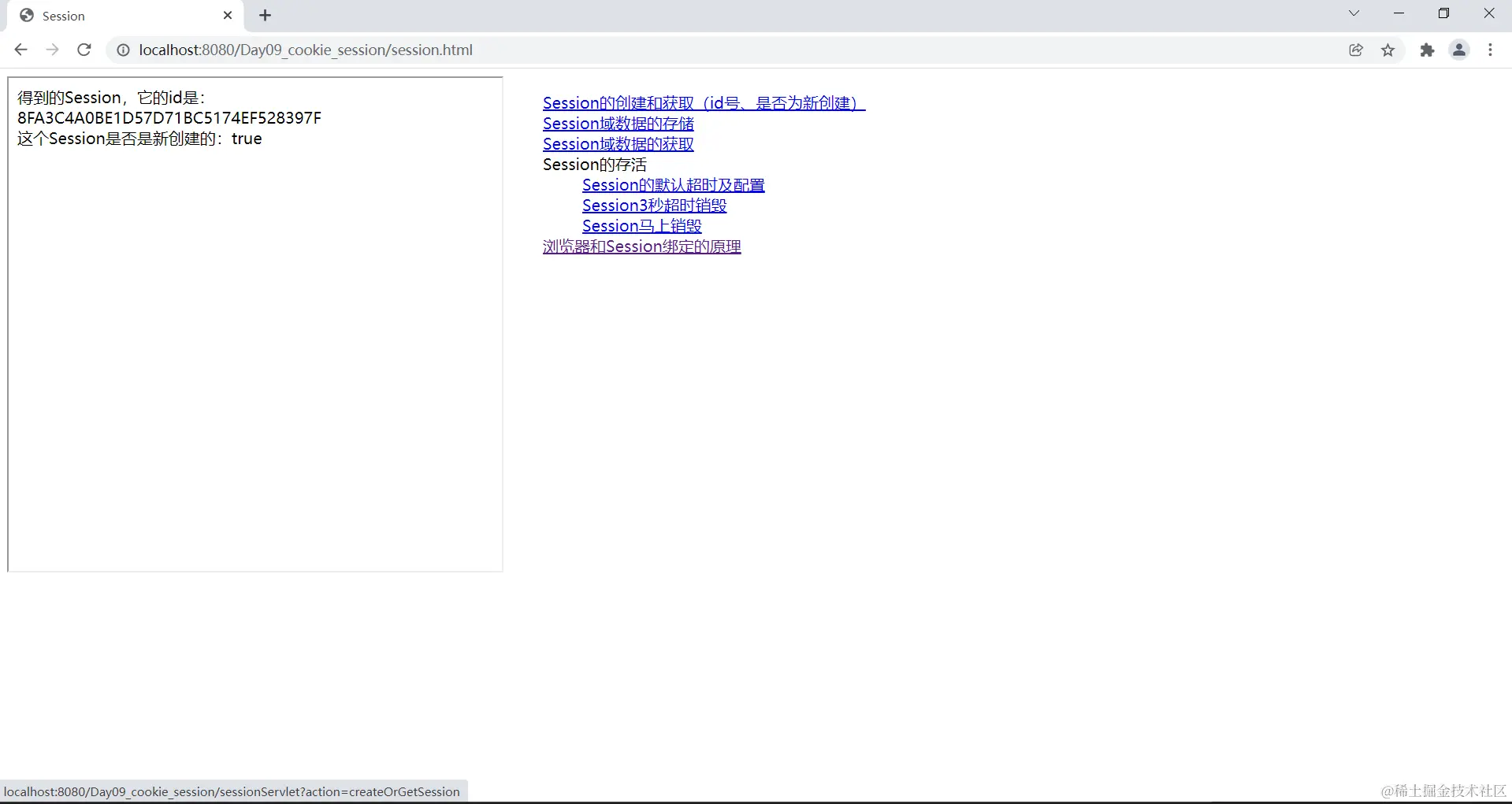The height and width of the screenshot is (804, 1512).
Task: Open link Session域数据的获取
Action: [619, 144]
